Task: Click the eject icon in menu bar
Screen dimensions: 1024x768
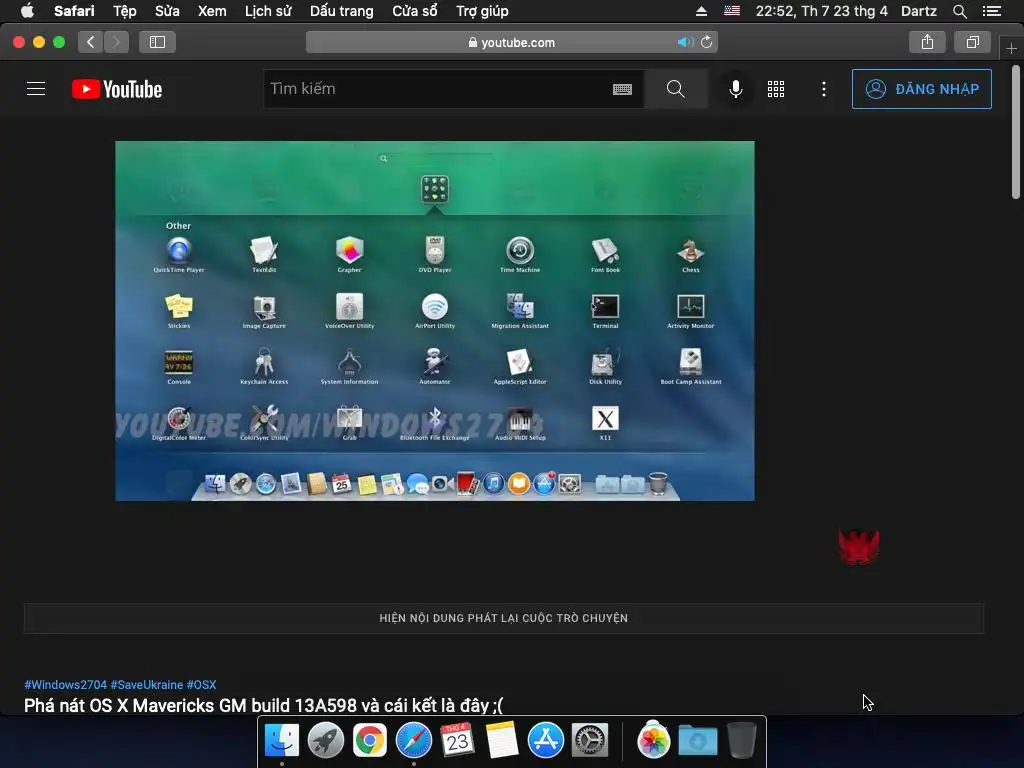Action: point(701,11)
